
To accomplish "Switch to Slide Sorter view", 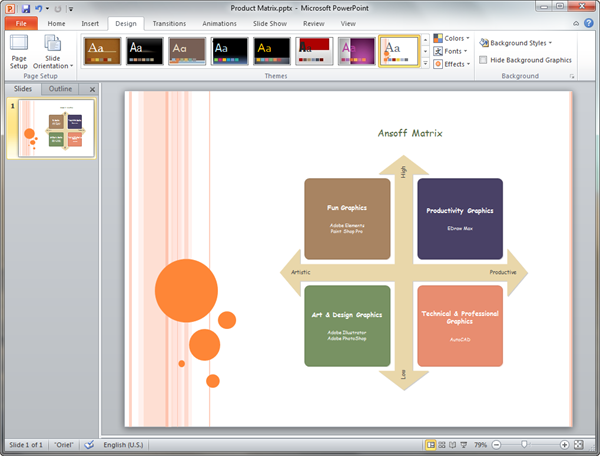I will [443, 444].
